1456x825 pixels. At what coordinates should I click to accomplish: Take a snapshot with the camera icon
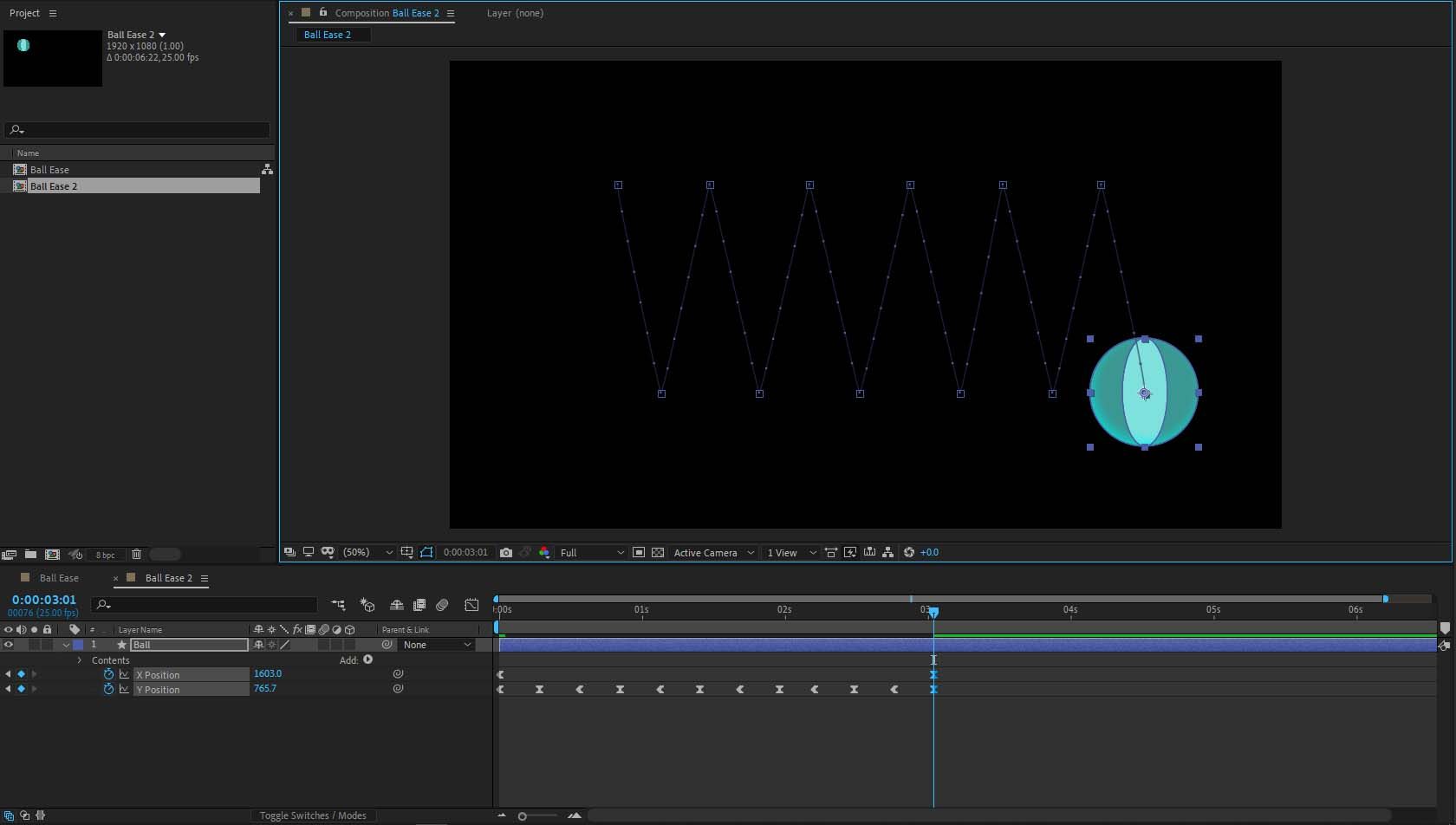506,552
